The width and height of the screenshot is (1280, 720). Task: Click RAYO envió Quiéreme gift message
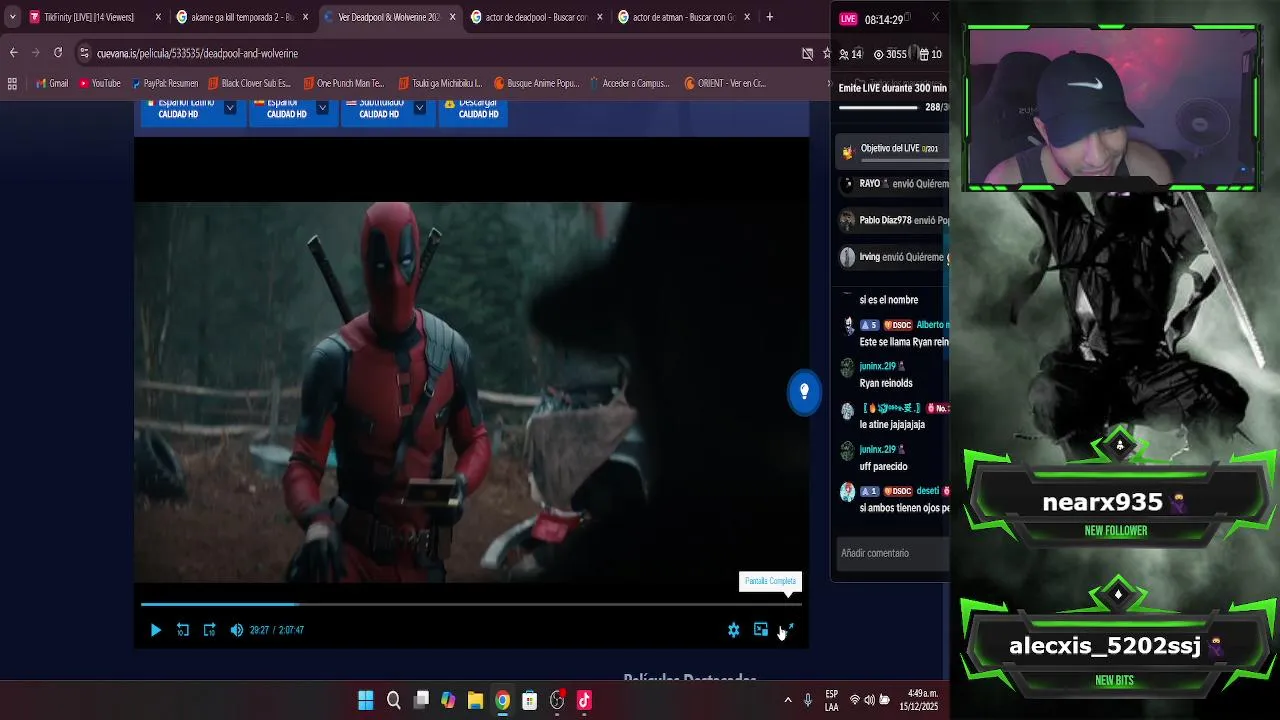[894, 184]
